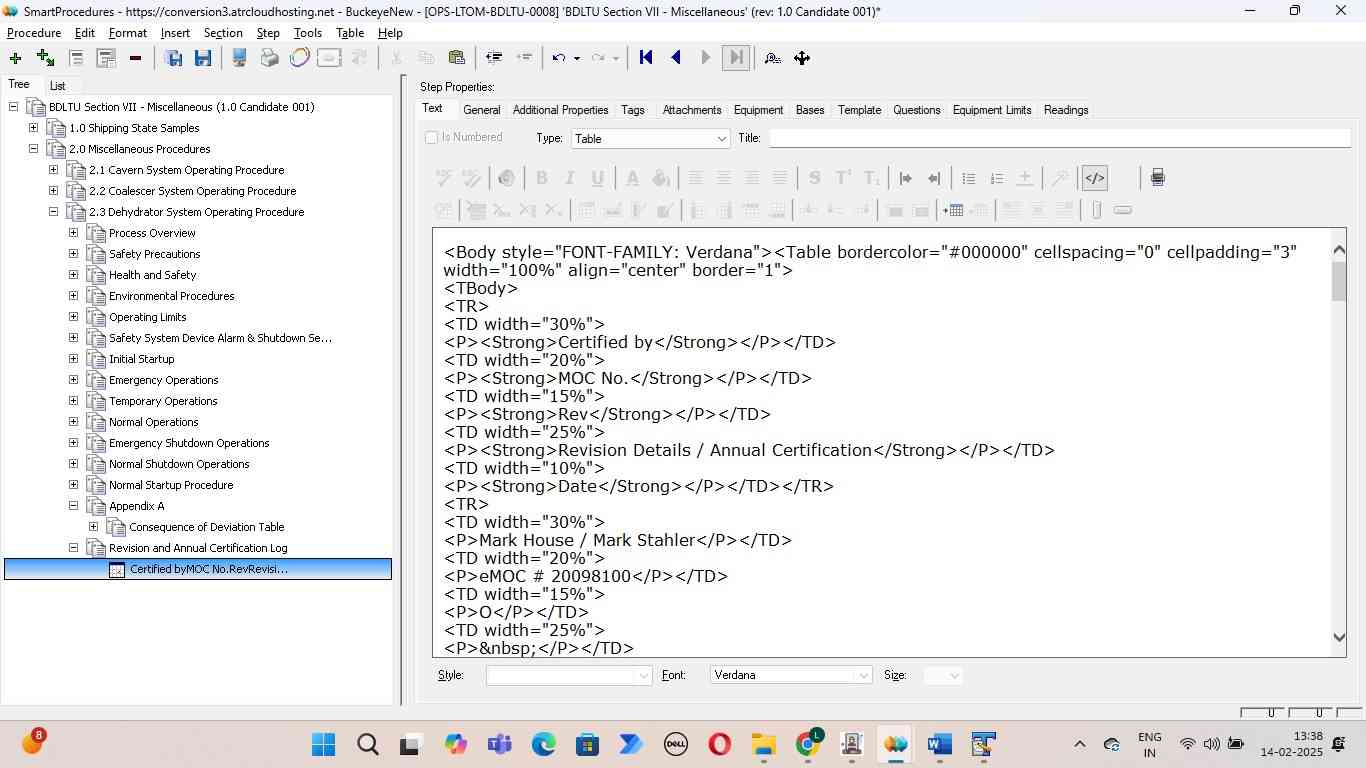Screen dimensions: 1366x768
Task: Collapse the 2.3 Dehydrator System Operating Procedure node
Action: 53,212
